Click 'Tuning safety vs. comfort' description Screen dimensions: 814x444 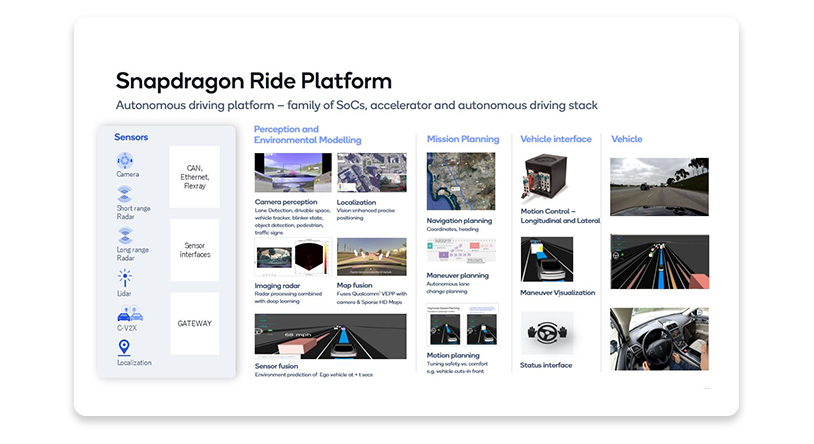pyautogui.click(x=457, y=364)
